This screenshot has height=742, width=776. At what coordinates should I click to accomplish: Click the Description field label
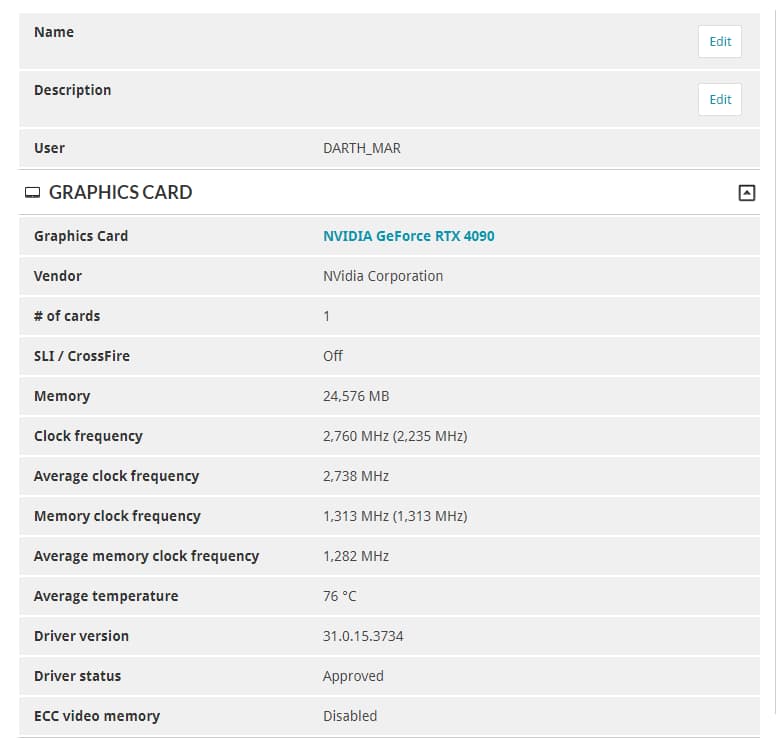(x=72, y=90)
